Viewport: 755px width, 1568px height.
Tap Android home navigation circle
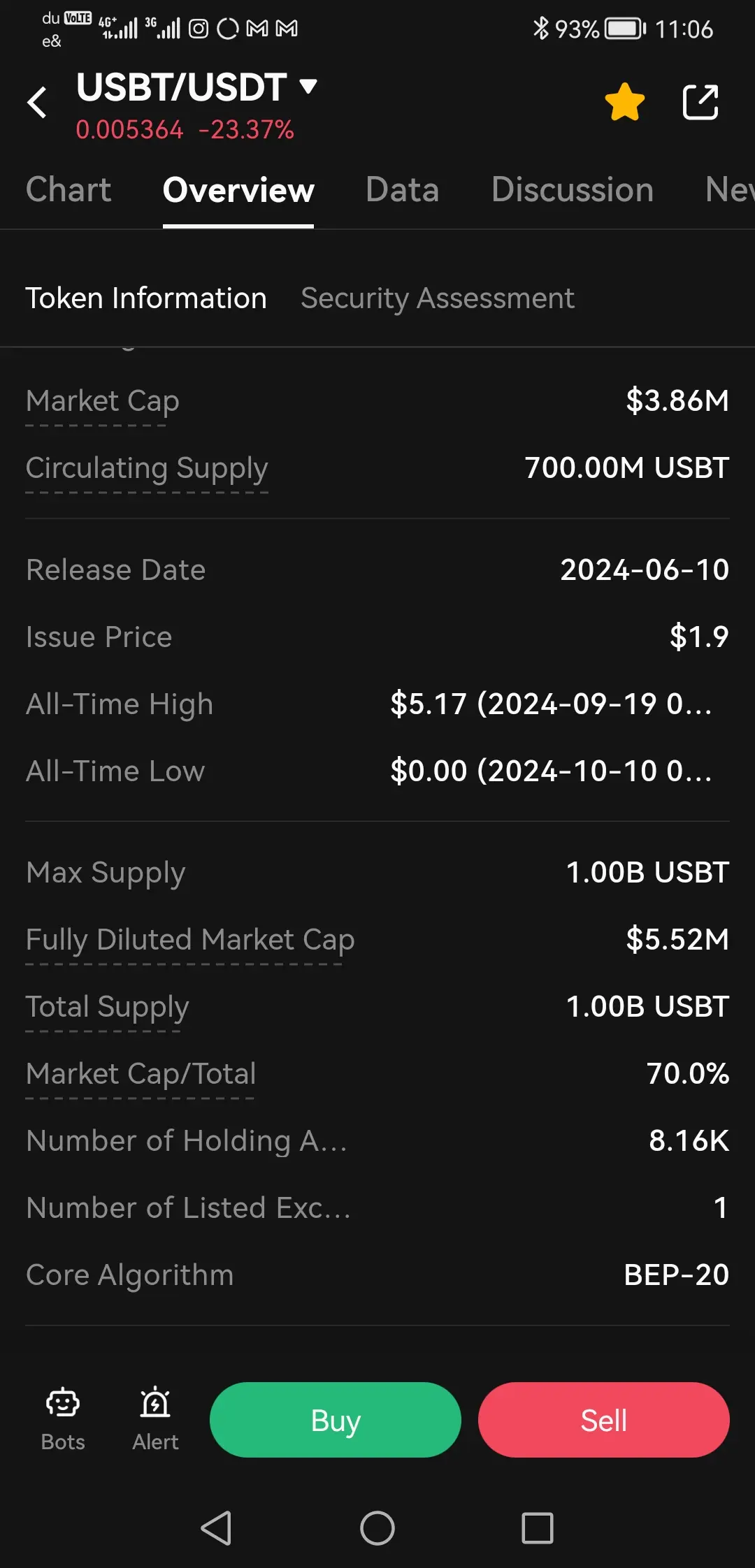(x=377, y=1528)
